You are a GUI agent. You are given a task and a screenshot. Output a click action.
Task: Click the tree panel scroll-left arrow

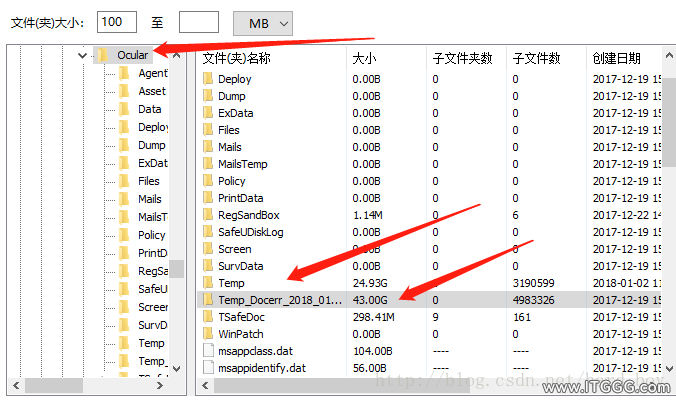pyautogui.click(x=16, y=385)
